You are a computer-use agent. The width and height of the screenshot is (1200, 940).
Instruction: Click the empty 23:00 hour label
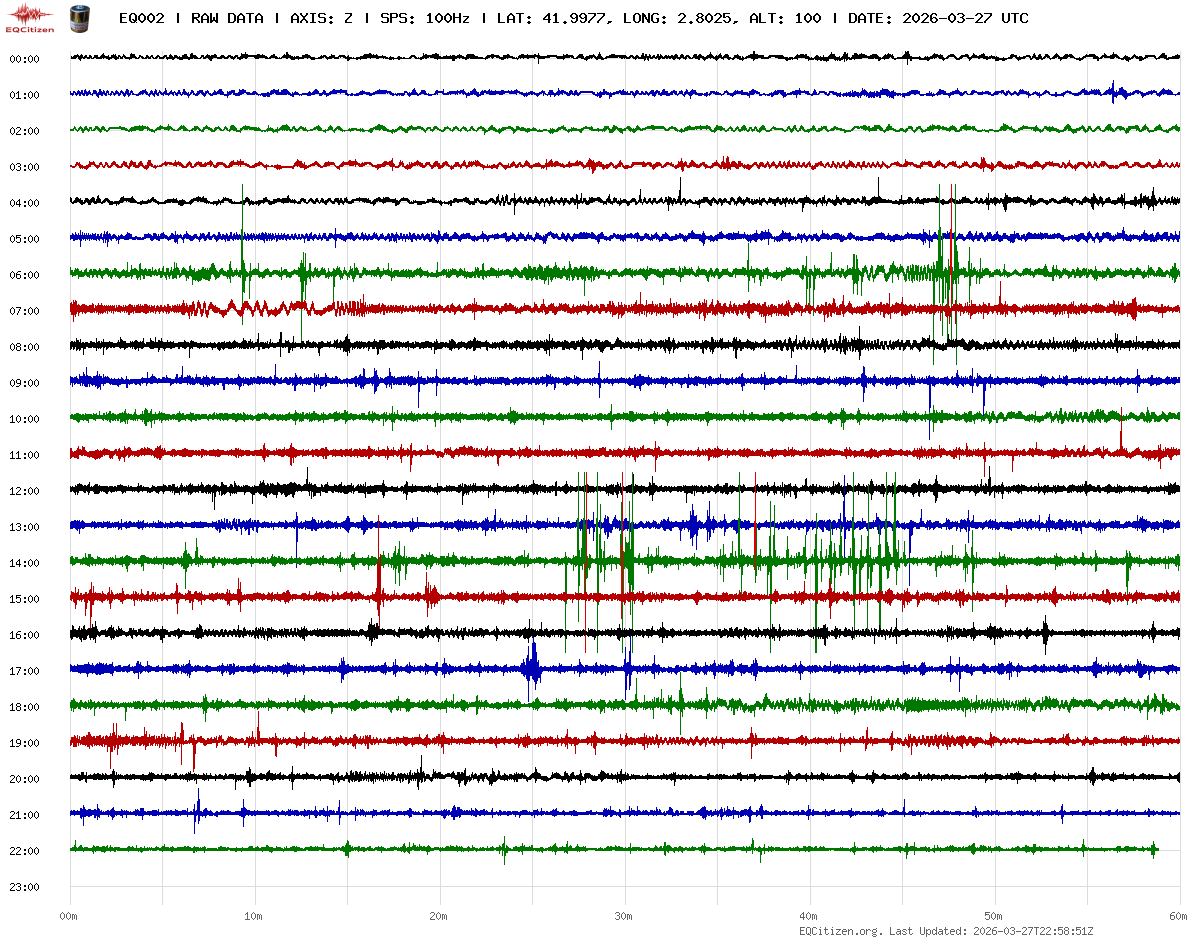(x=24, y=887)
